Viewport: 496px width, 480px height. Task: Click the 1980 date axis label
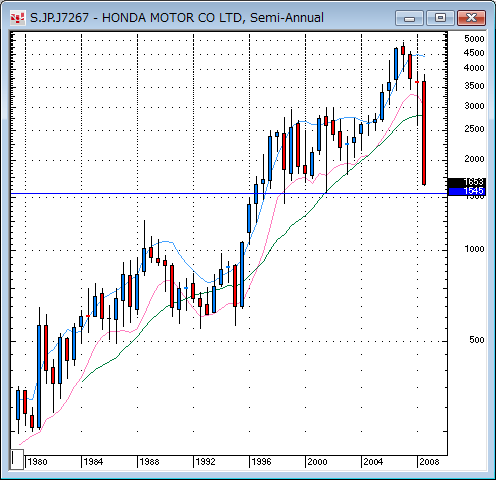[x=37, y=462]
